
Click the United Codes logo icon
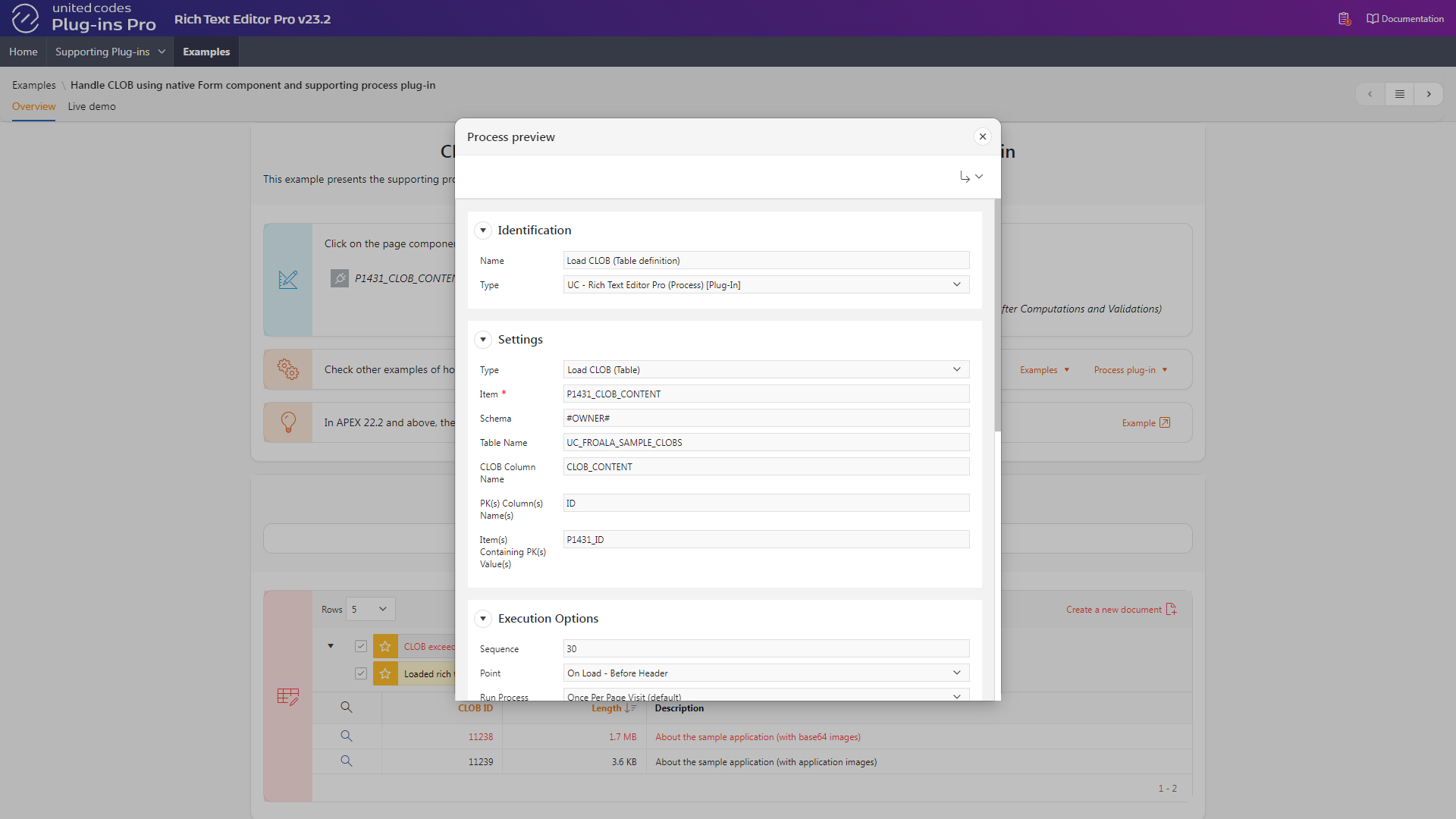(25, 18)
